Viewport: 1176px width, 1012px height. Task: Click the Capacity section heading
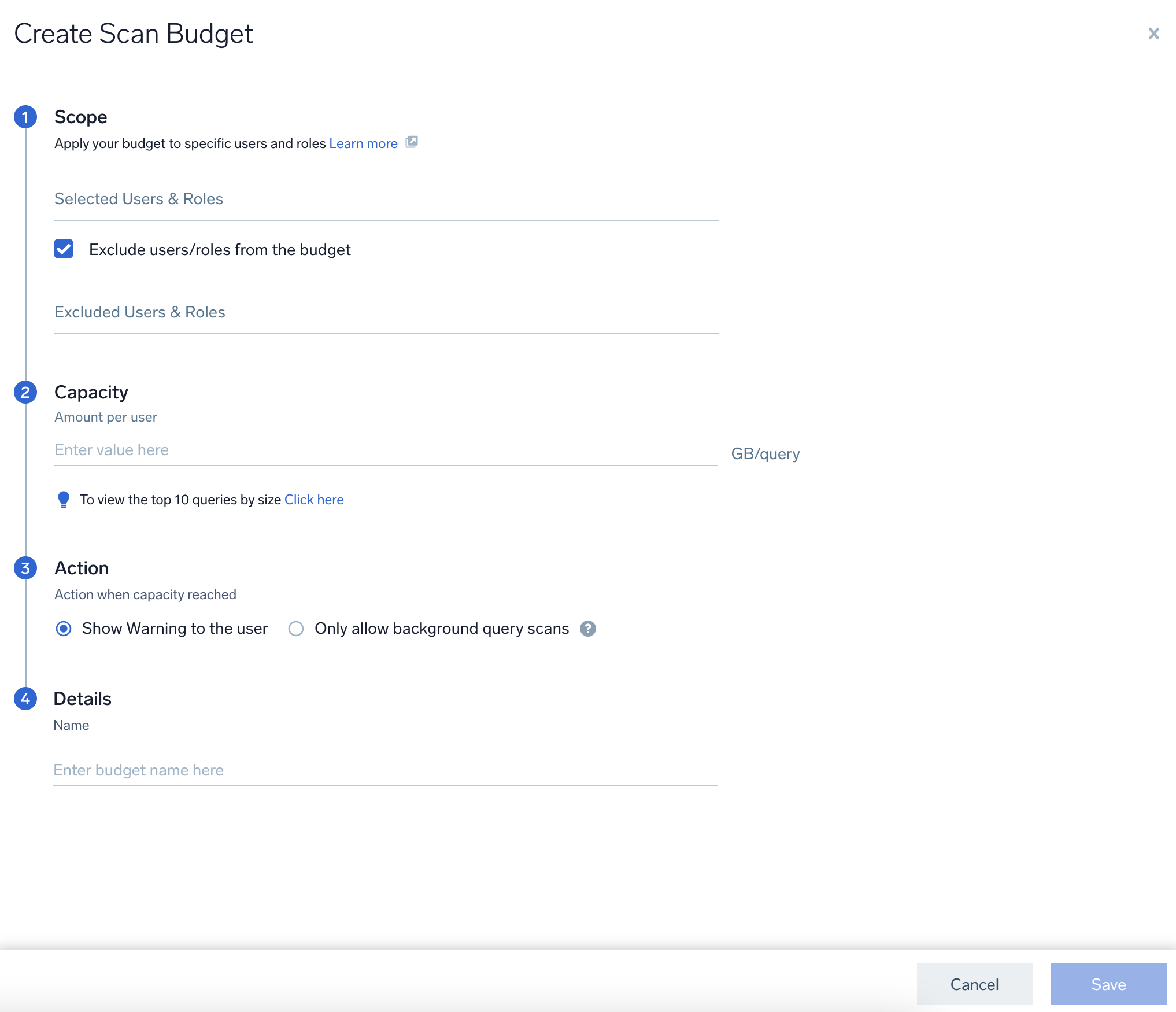pos(91,392)
